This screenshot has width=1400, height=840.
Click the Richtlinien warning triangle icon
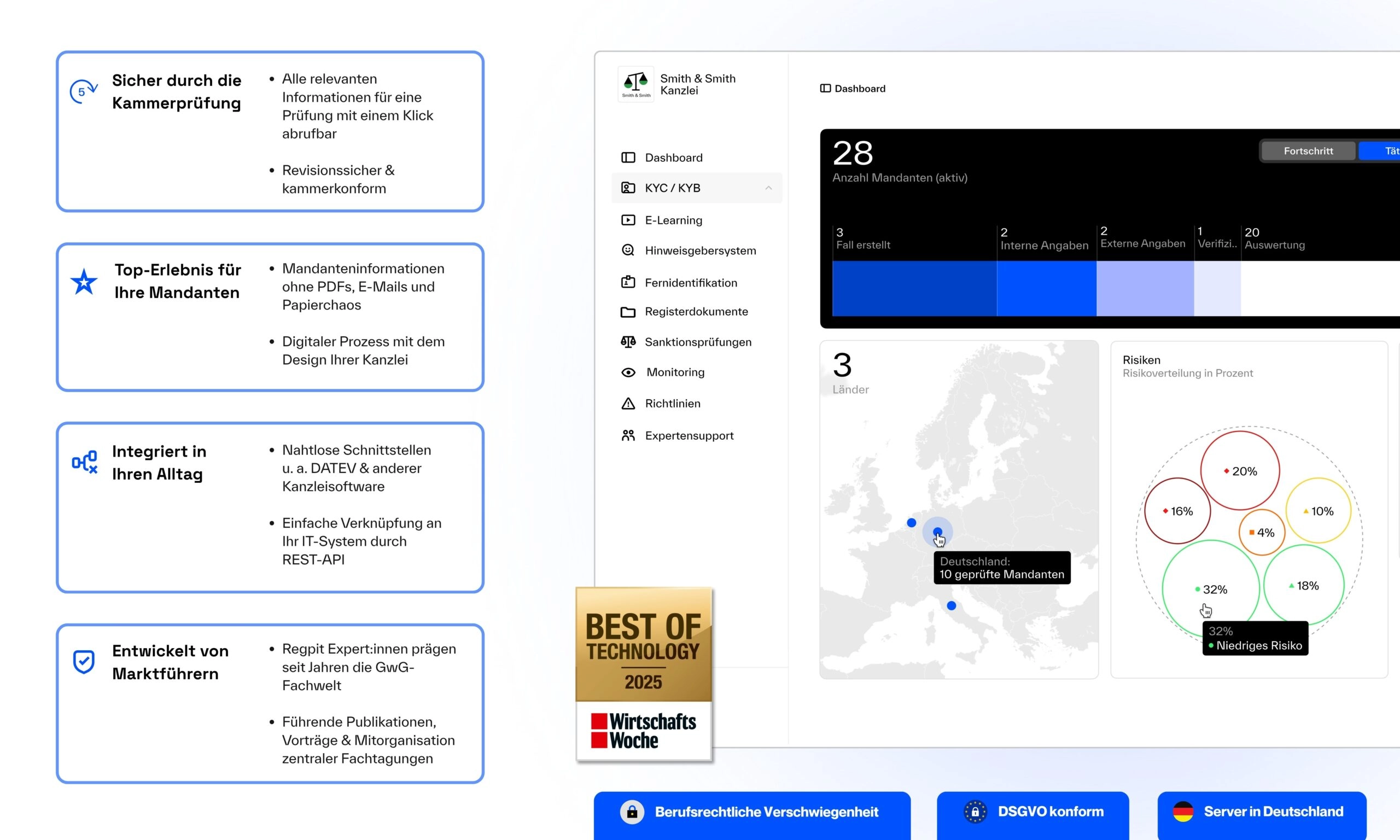click(x=628, y=404)
